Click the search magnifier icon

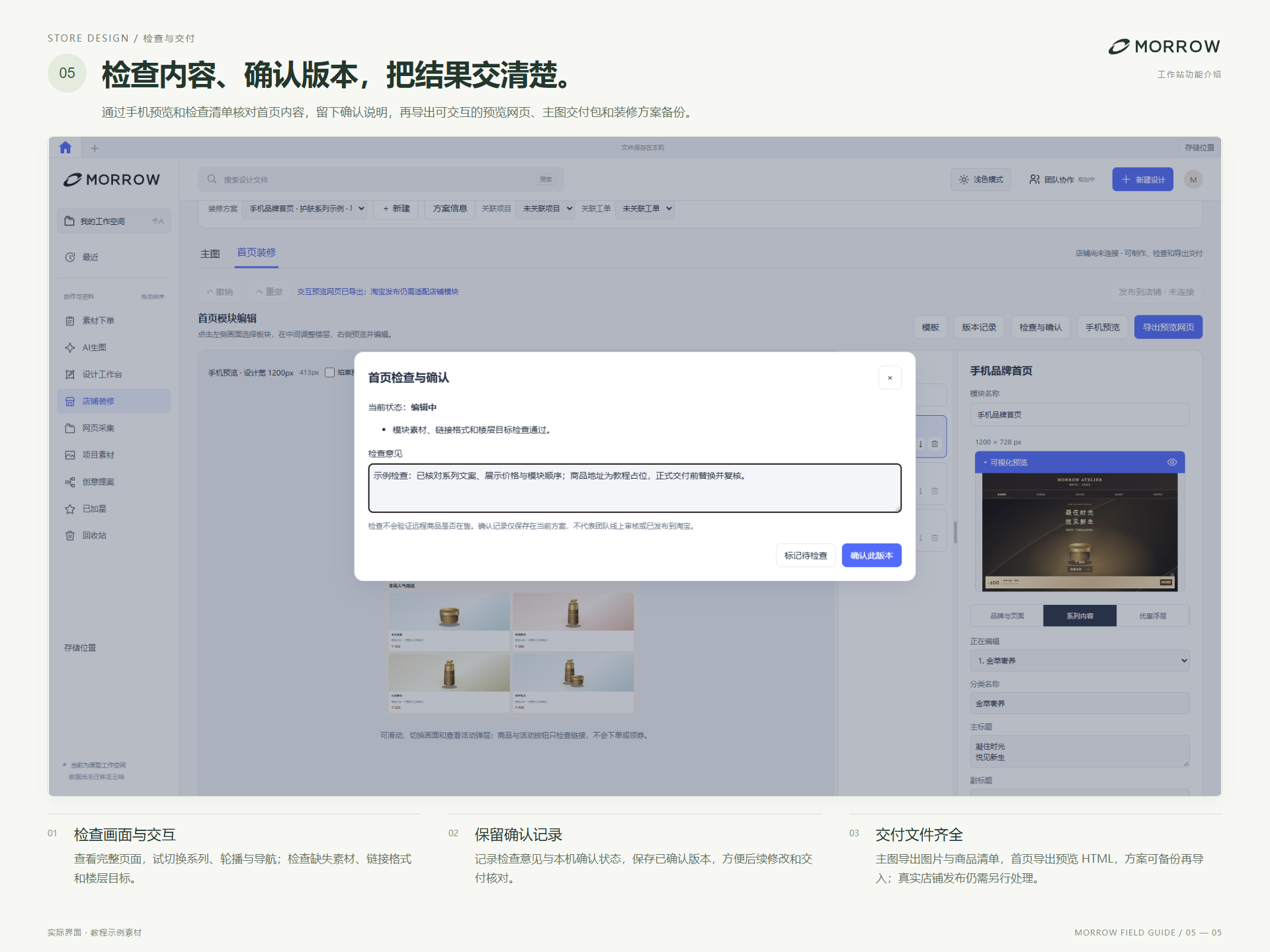point(212,179)
